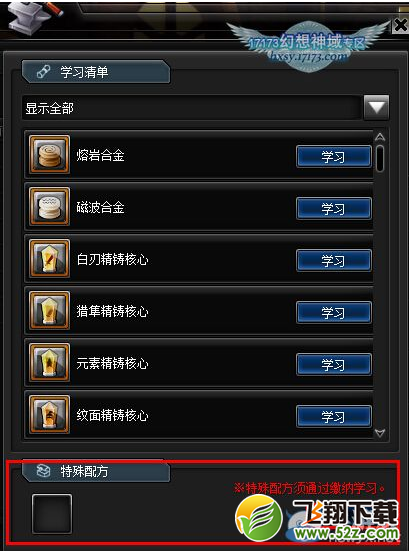
Task: Select the 白刃精铸核心 item icon
Action: tap(49, 259)
